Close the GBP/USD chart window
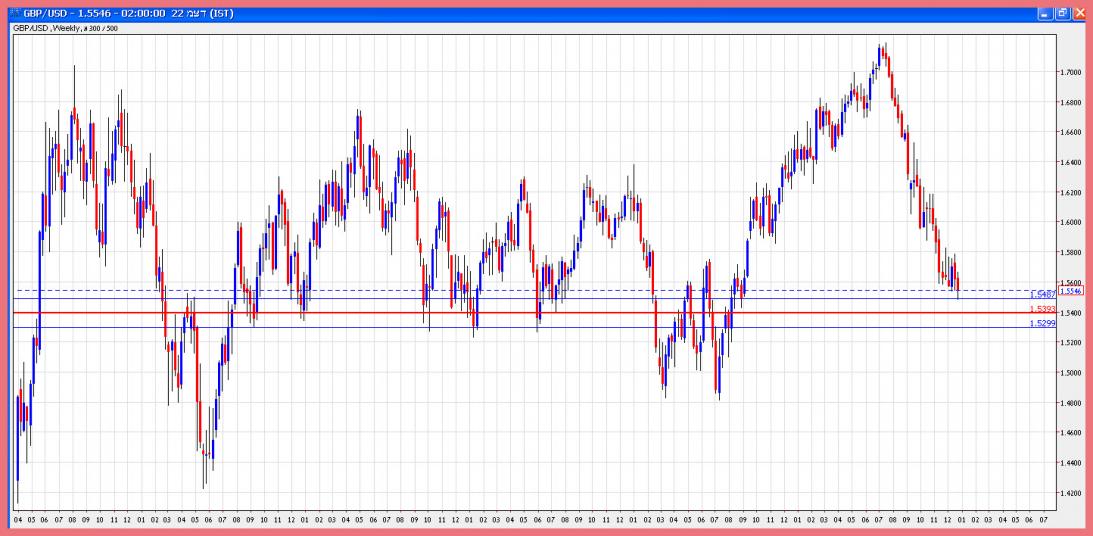Viewport: 1093px width, 536px height. click(x=1079, y=14)
